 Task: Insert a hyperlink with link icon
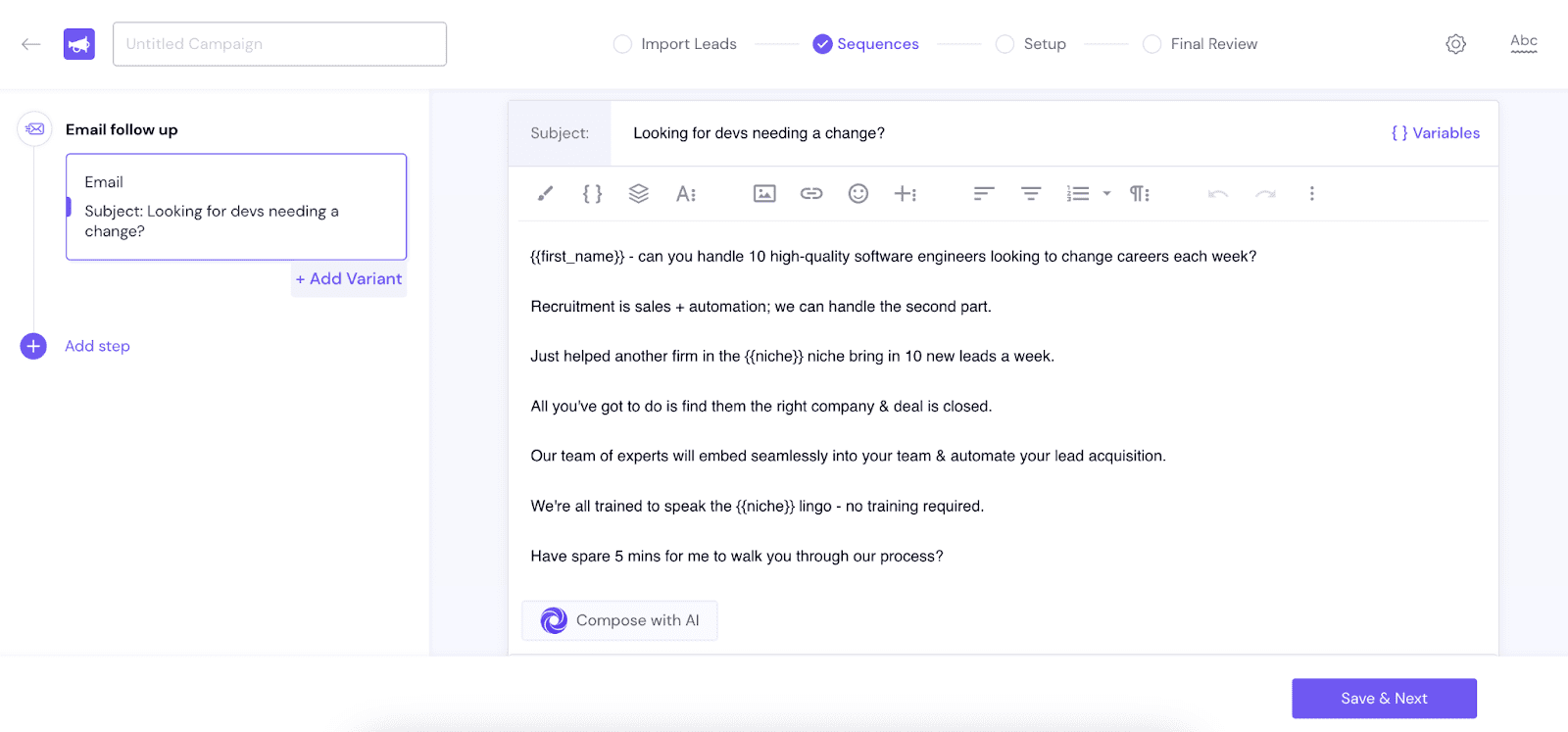(811, 194)
